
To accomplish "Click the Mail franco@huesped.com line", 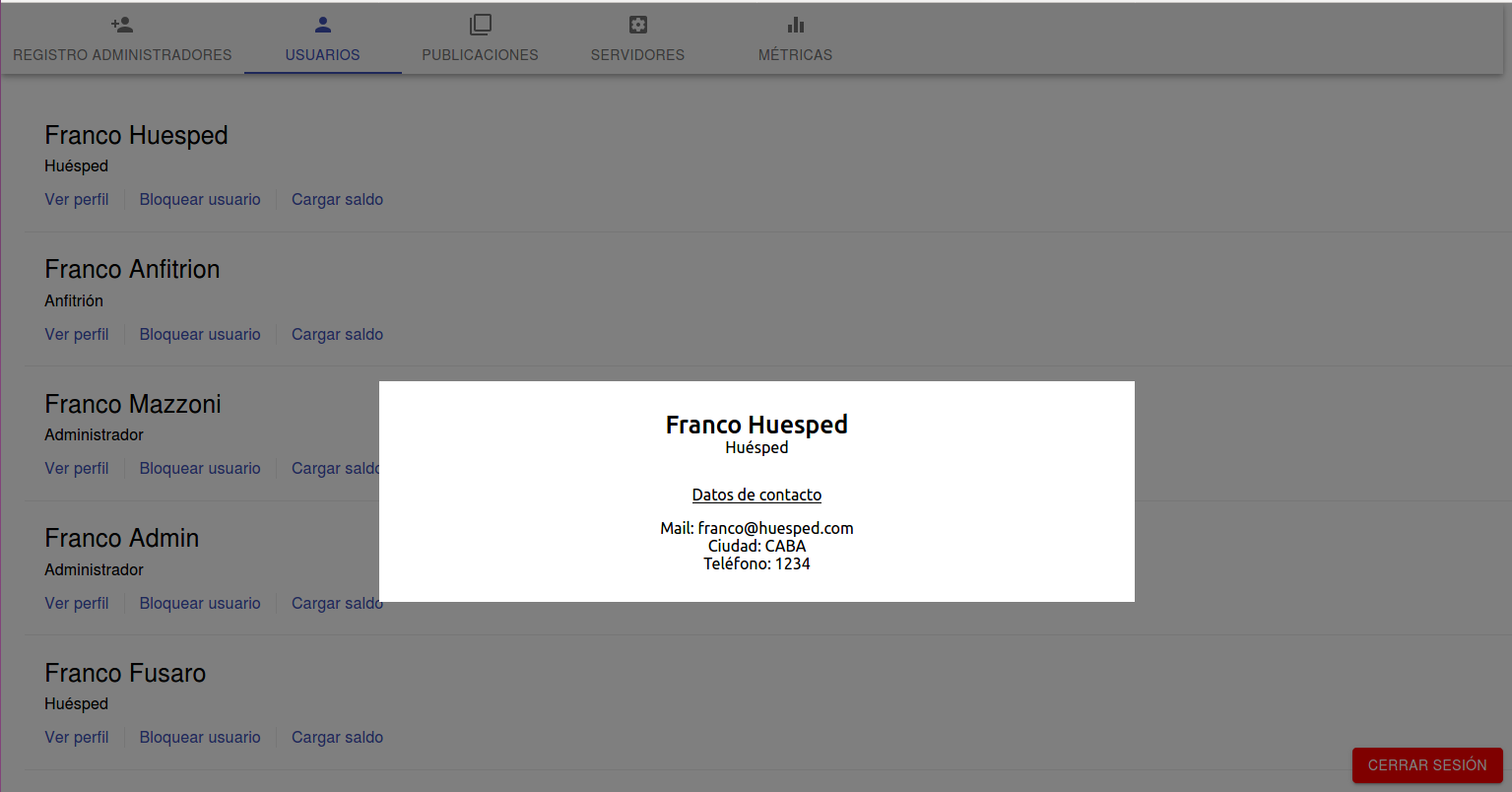I will coord(756,528).
